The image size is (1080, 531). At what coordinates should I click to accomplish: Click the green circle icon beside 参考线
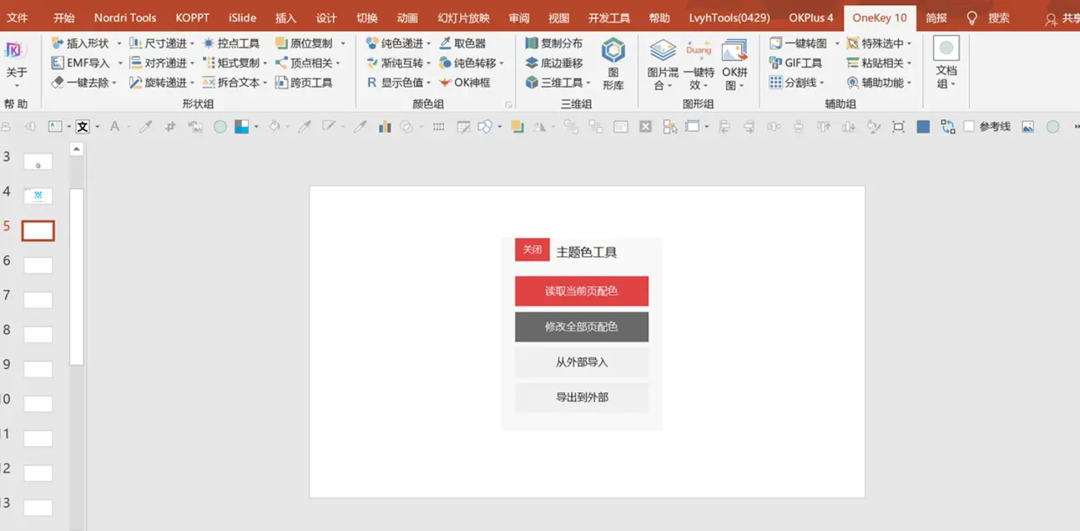click(x=1052, y=127)
